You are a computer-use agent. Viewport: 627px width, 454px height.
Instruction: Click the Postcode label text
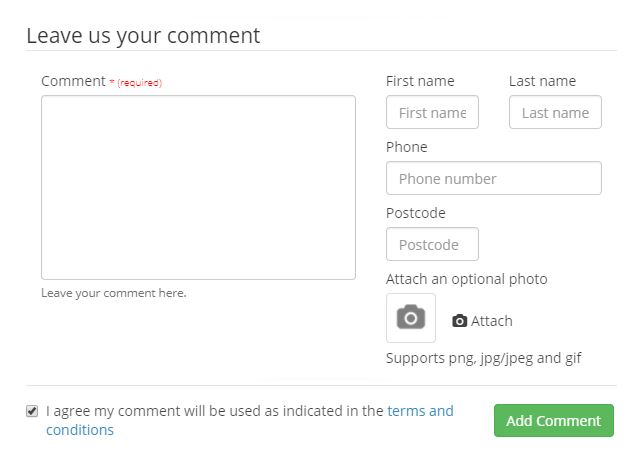tap(415, 213)
